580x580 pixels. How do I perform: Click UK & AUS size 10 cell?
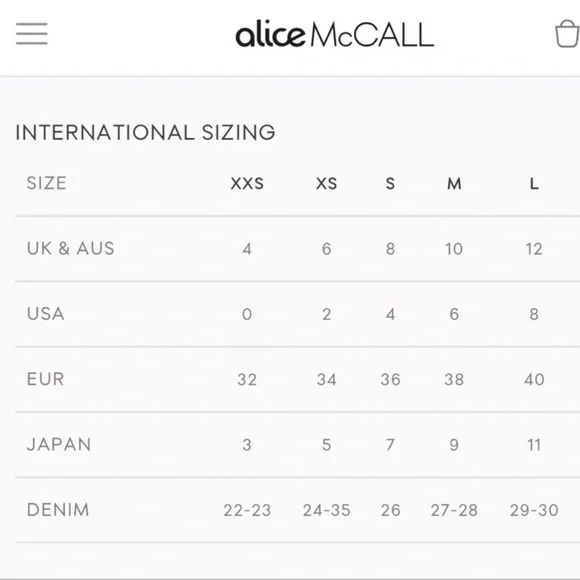pos(454,249)
